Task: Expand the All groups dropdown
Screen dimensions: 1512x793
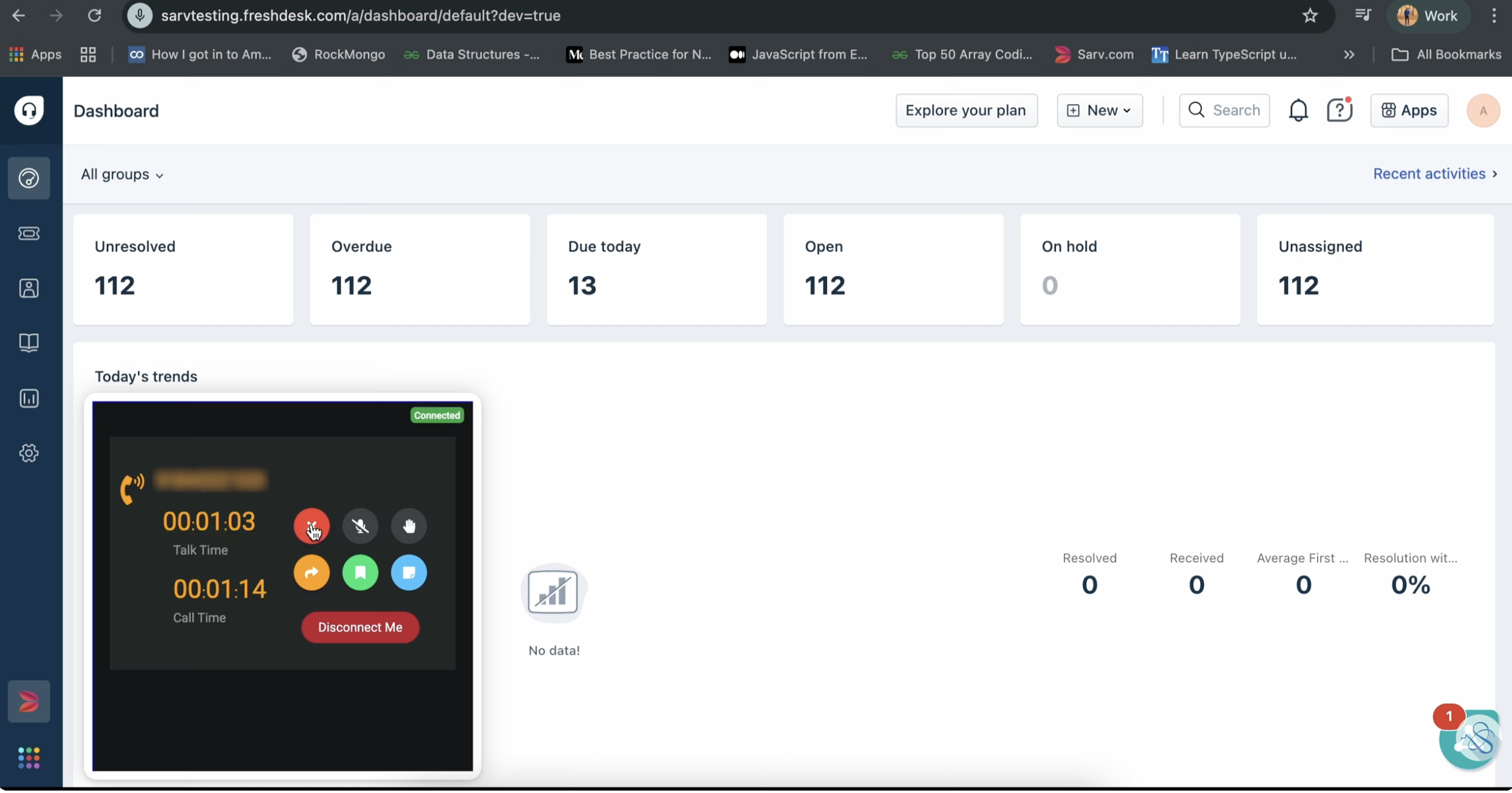Action: [122, 174]
